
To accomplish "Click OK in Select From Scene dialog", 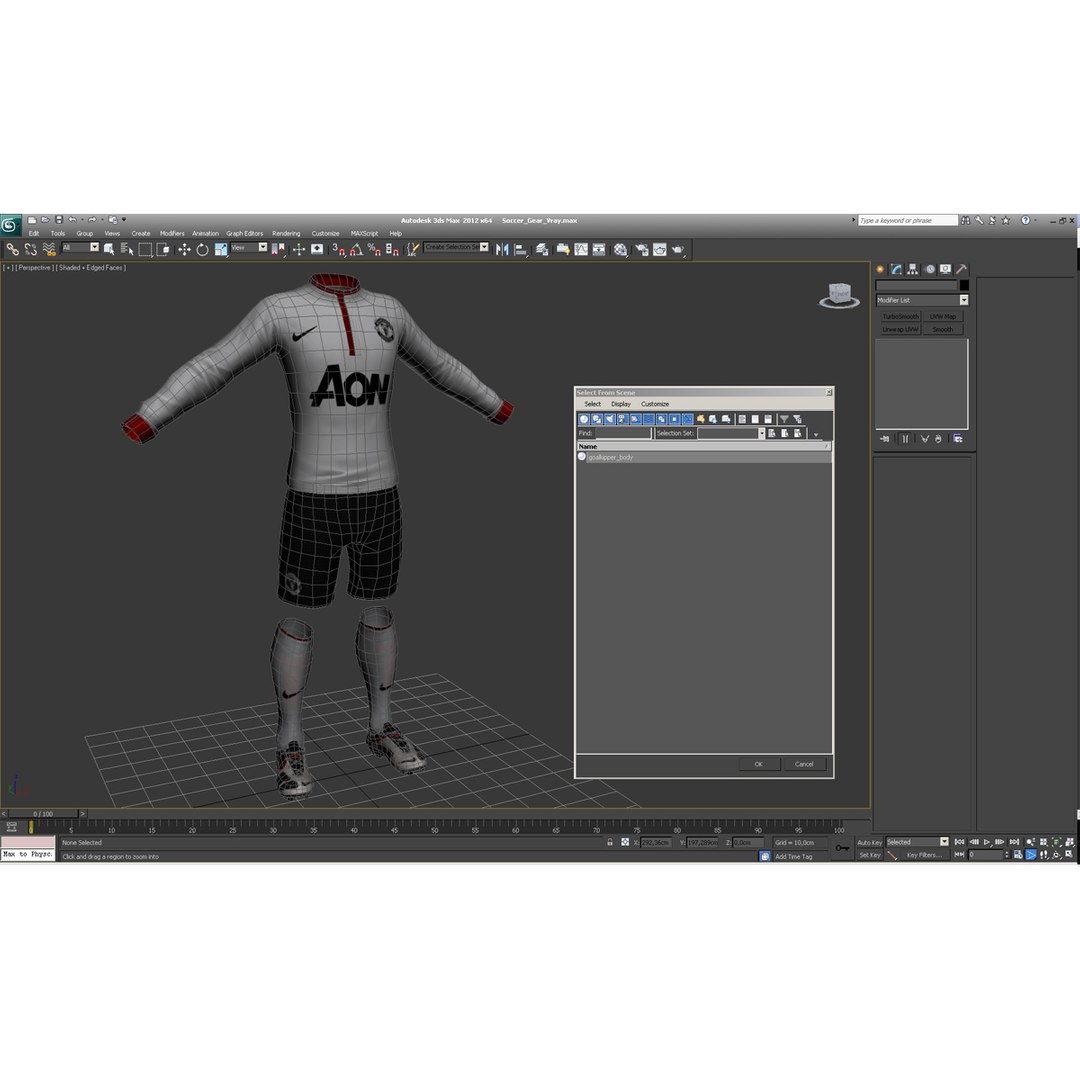I will pyautogui.click(x=758, y=764).
